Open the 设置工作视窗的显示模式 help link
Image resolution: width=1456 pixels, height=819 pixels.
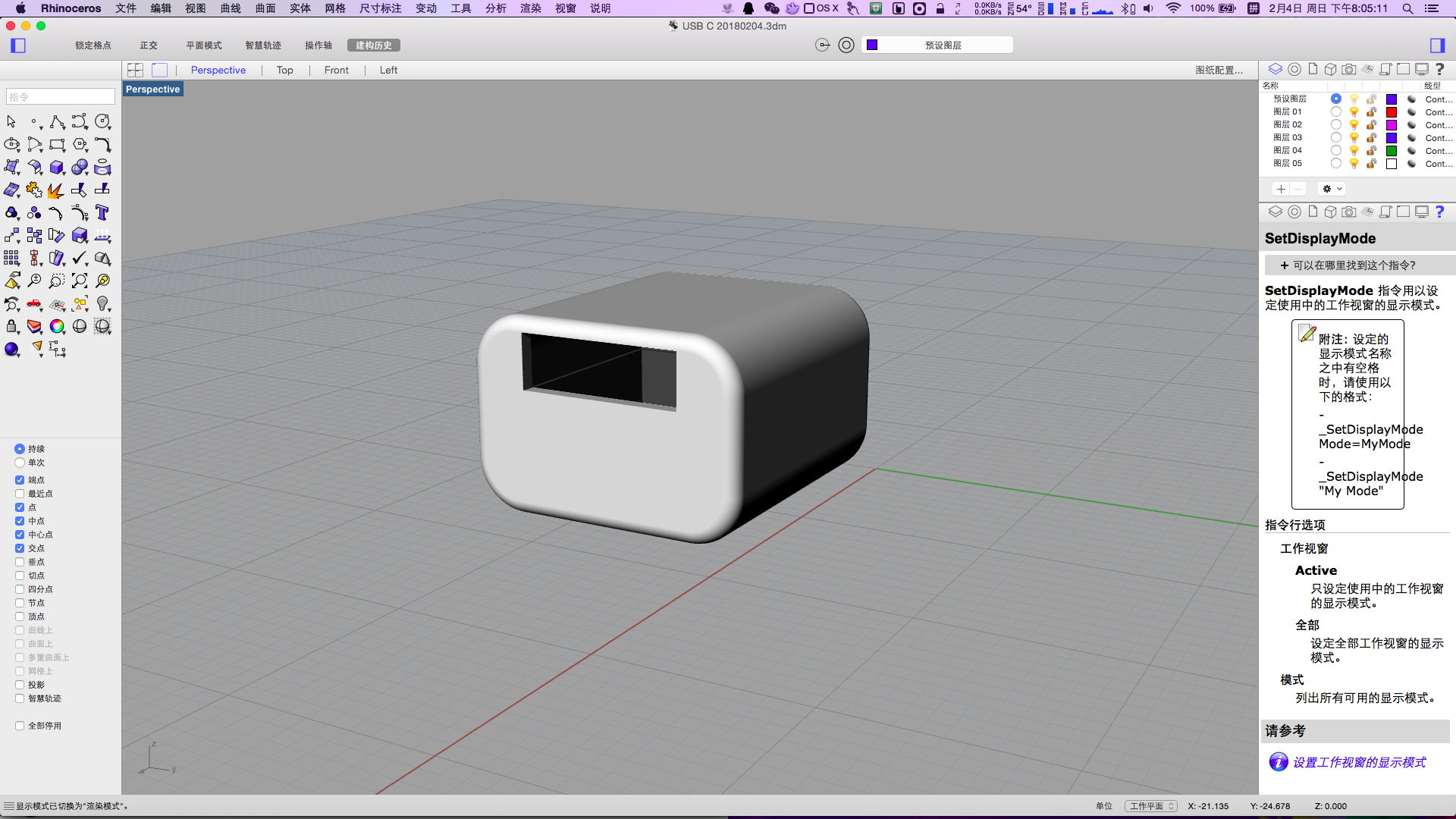(x=1359, y=762)
